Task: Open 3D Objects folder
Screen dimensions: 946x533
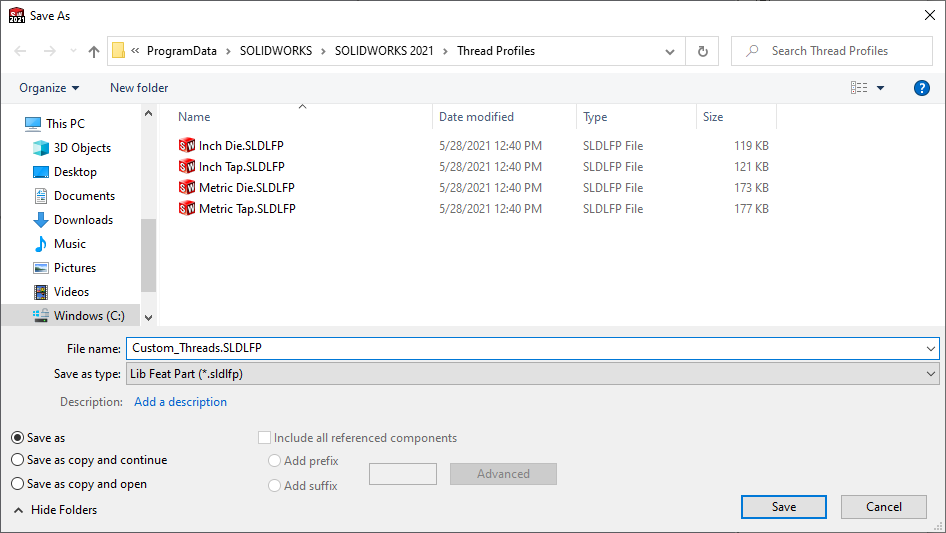Action: (x=82, y=148)
